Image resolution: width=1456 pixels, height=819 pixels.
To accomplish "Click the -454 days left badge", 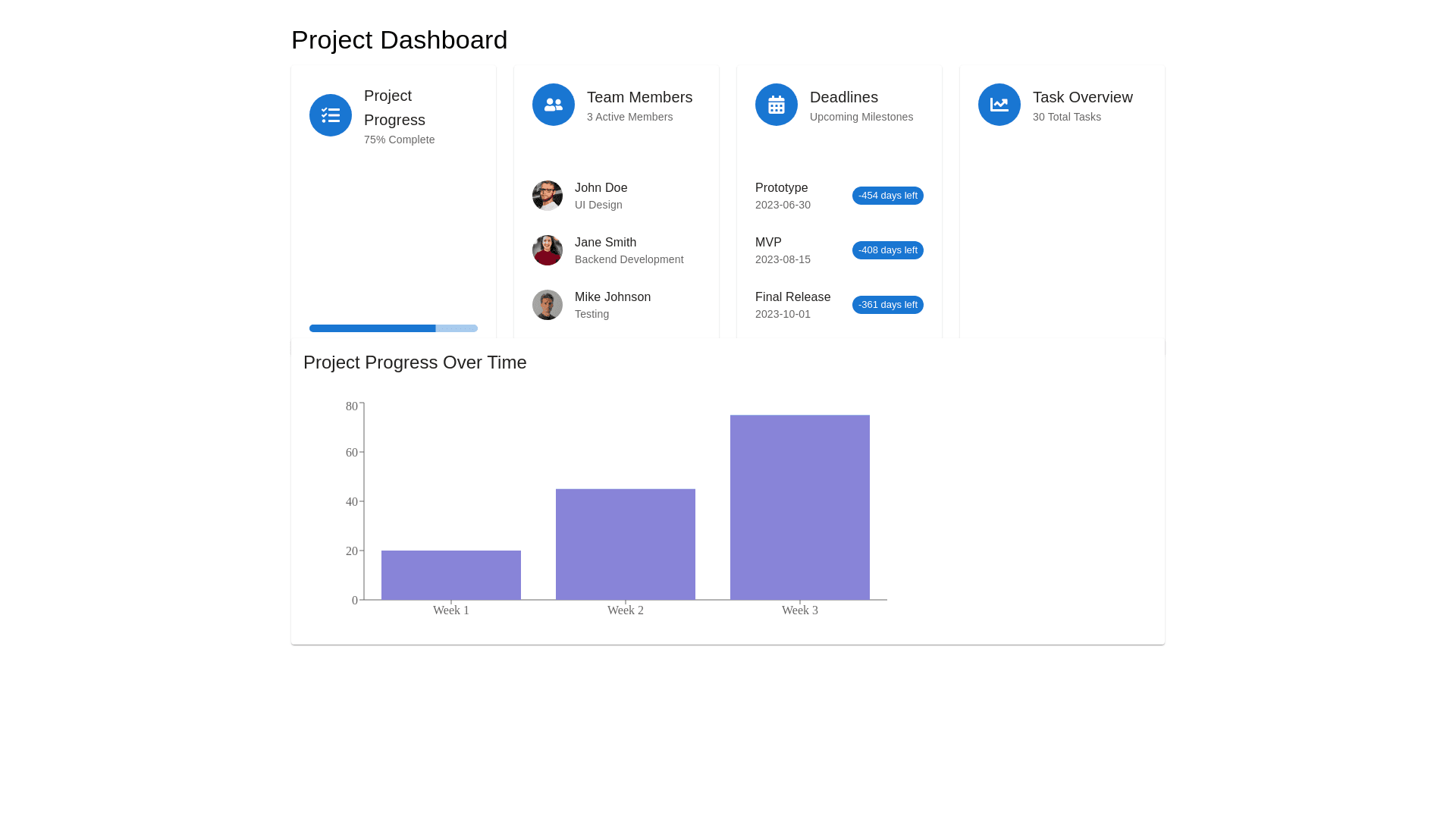I will [887, 196].
